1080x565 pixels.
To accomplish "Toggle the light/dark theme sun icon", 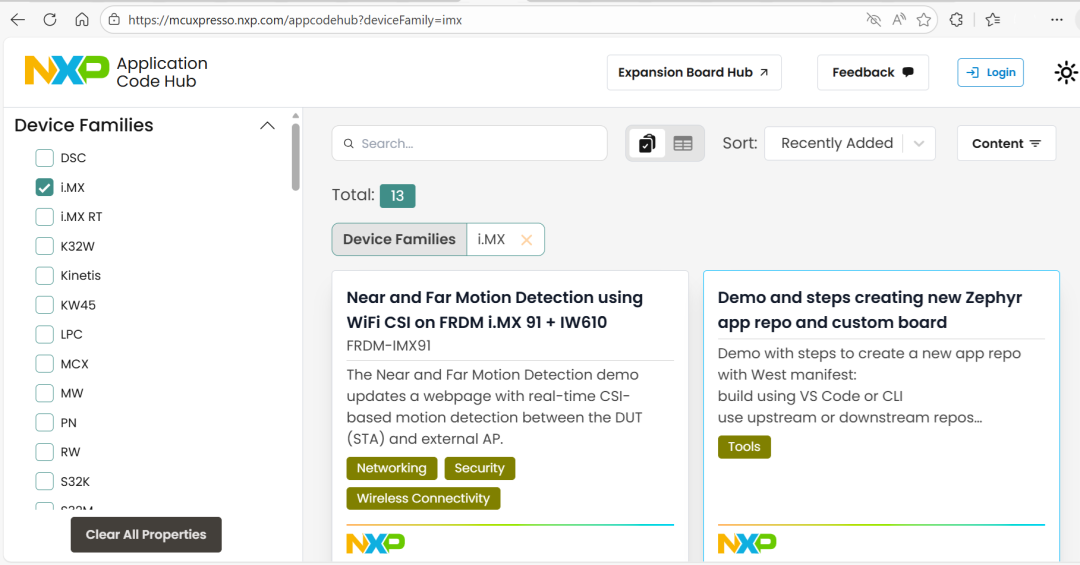I will click(x=1066, y=72).
